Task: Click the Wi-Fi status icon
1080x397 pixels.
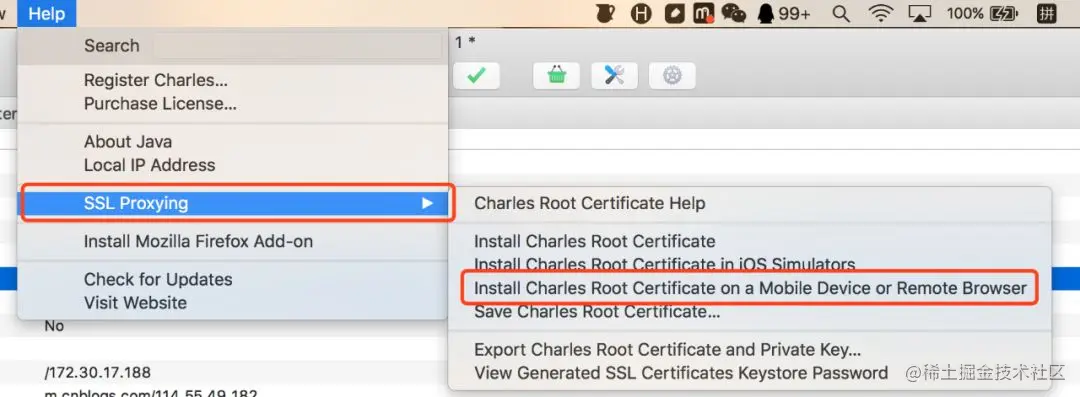Action: coord(880,13)
